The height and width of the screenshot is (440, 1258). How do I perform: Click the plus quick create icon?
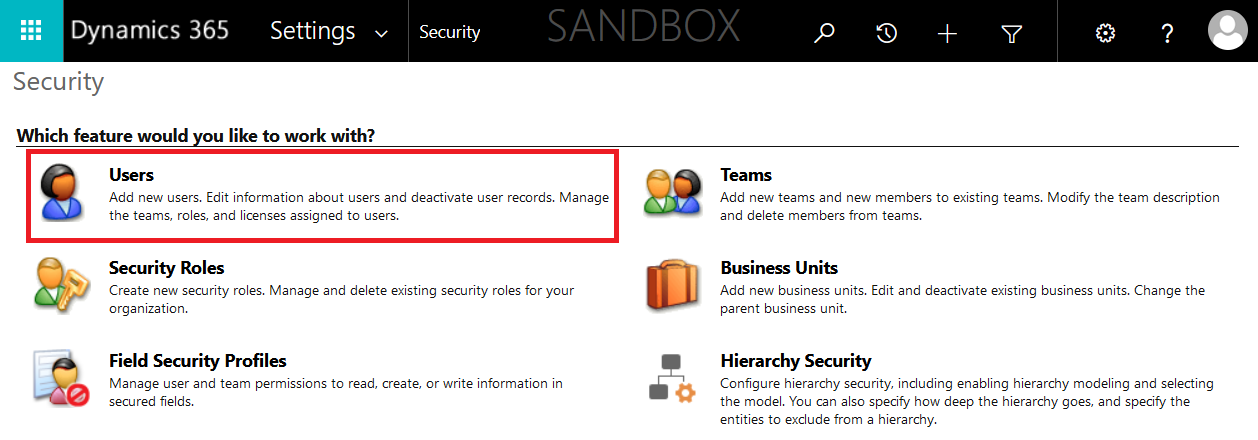tap(947, 33)
